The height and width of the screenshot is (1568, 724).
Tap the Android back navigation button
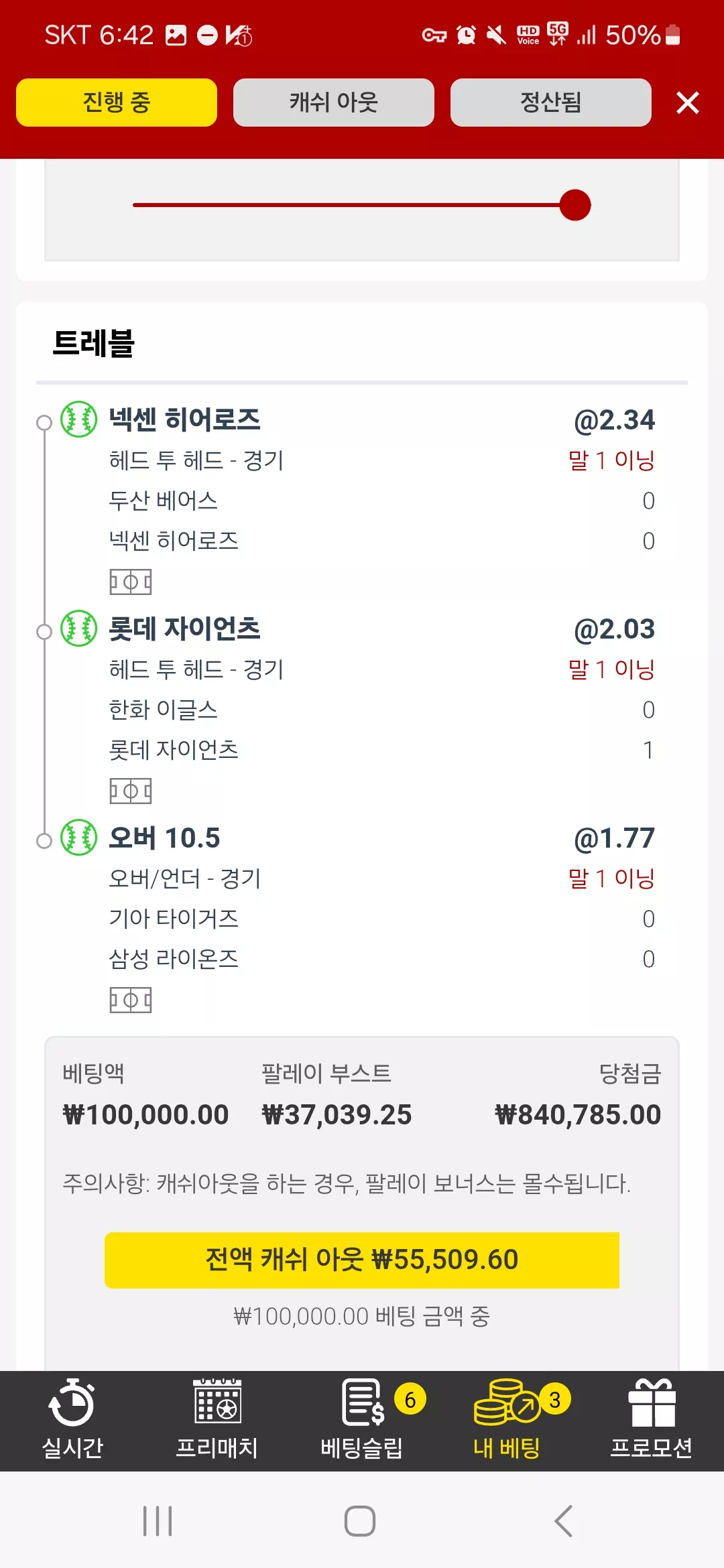[x=564, y=1520]
